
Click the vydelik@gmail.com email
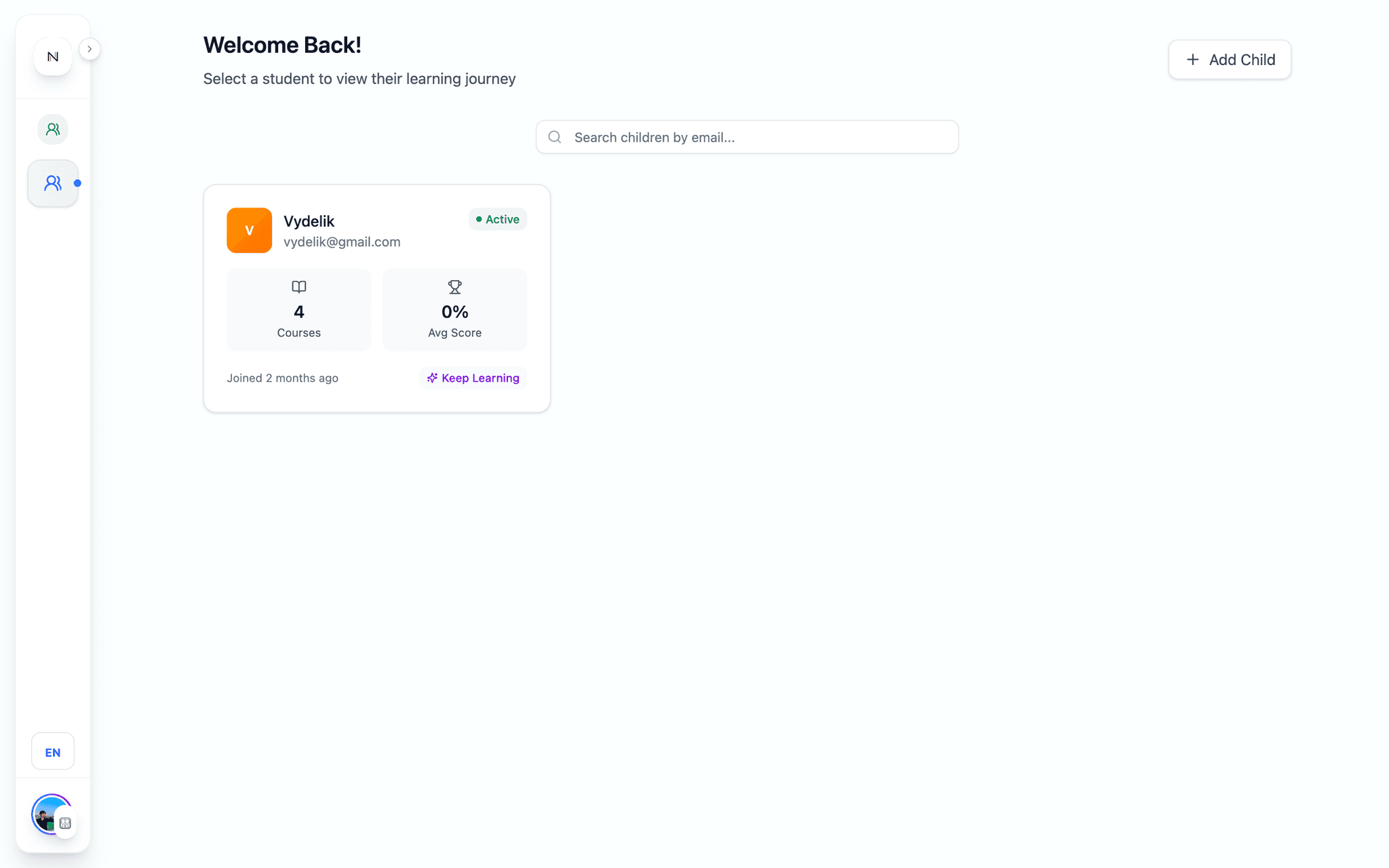342,242
